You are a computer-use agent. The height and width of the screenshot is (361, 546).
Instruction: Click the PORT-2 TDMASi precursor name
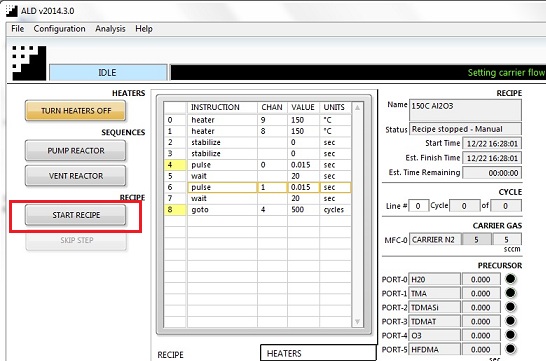[434, 307]
